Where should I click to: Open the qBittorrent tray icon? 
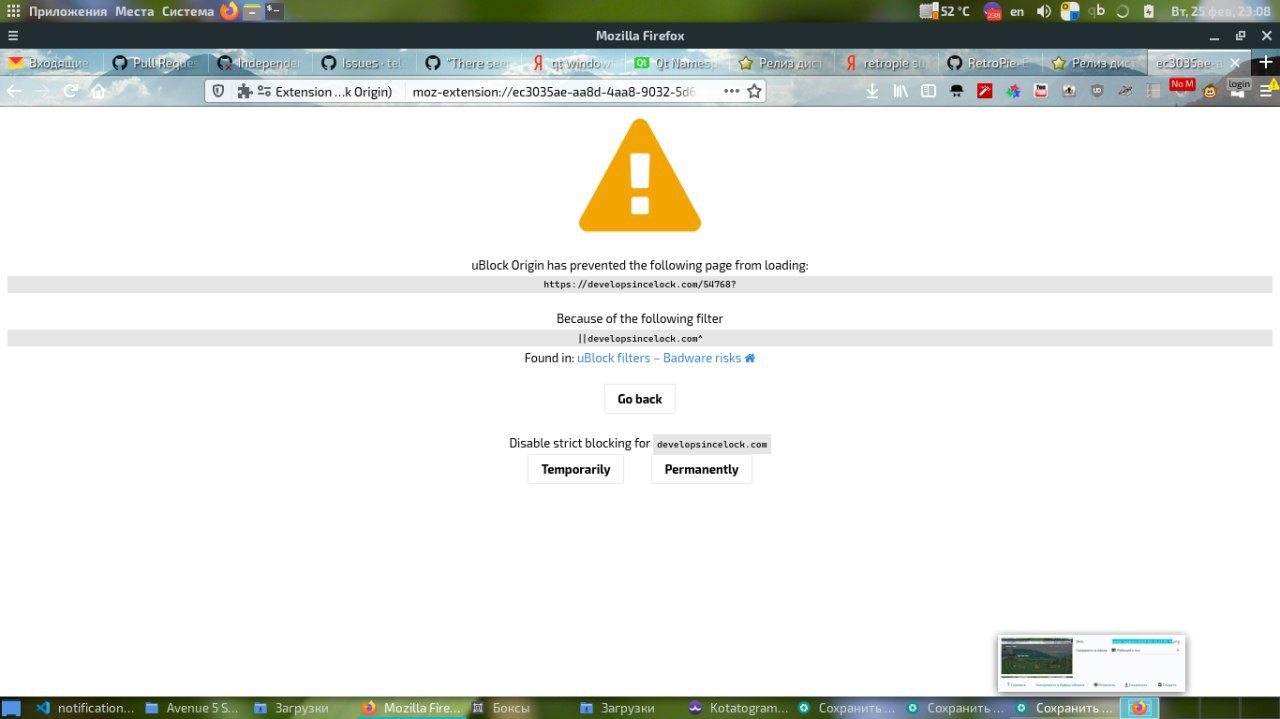(x=1097, y=11)
